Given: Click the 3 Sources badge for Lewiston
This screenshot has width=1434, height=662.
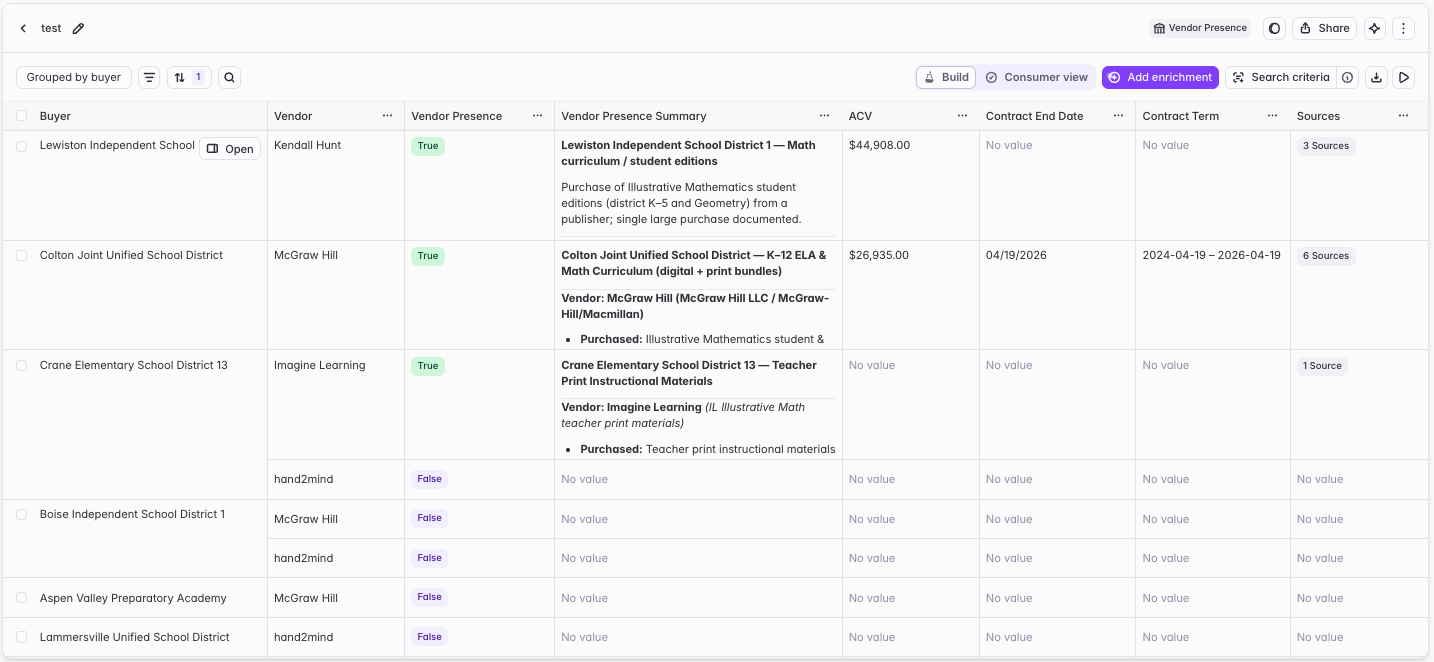Looking at the screenshot, I should click(1326, 146).
